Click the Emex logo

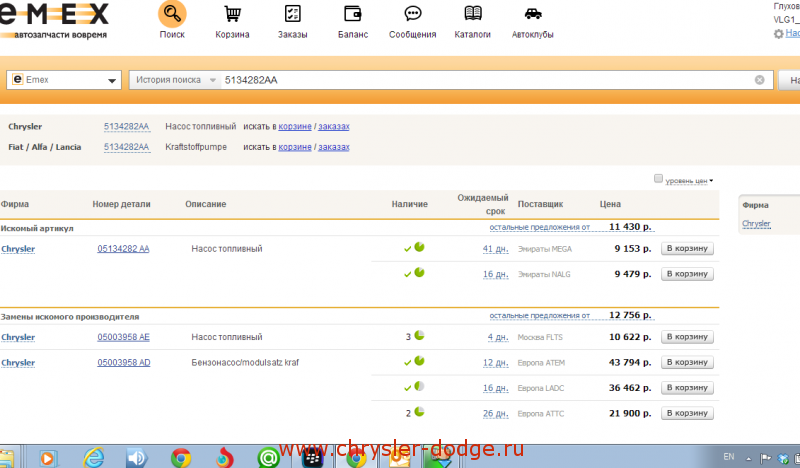tap(54, 20)
